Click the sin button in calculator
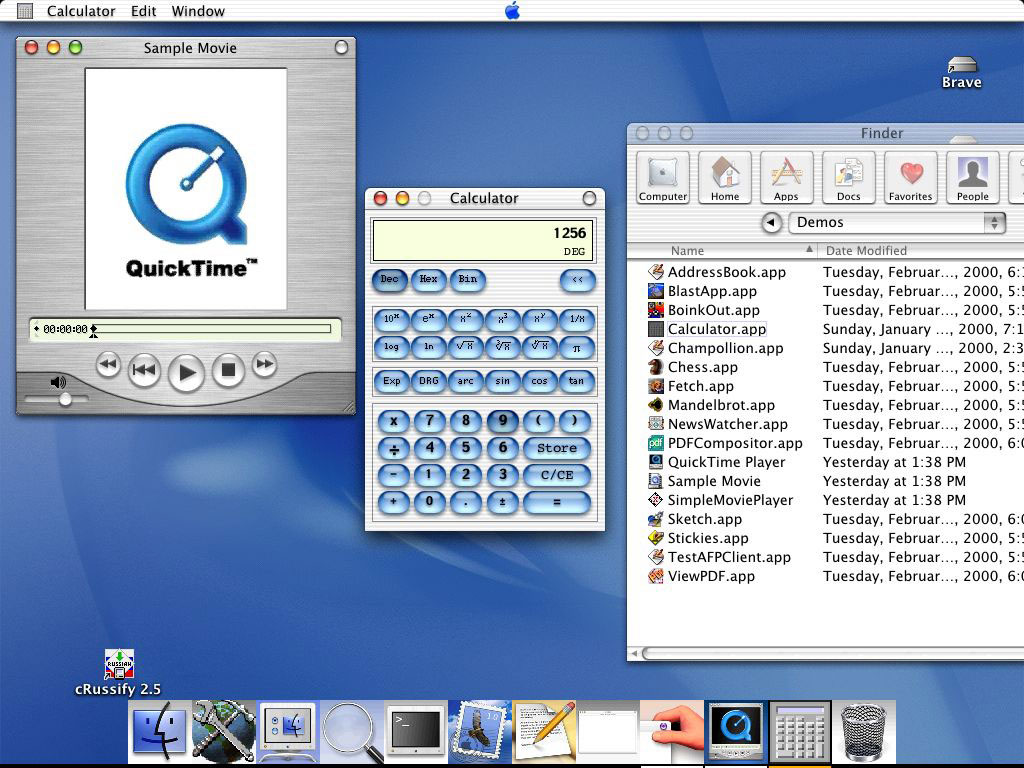The image size is (1024, 768). click(x=502, y=381)
